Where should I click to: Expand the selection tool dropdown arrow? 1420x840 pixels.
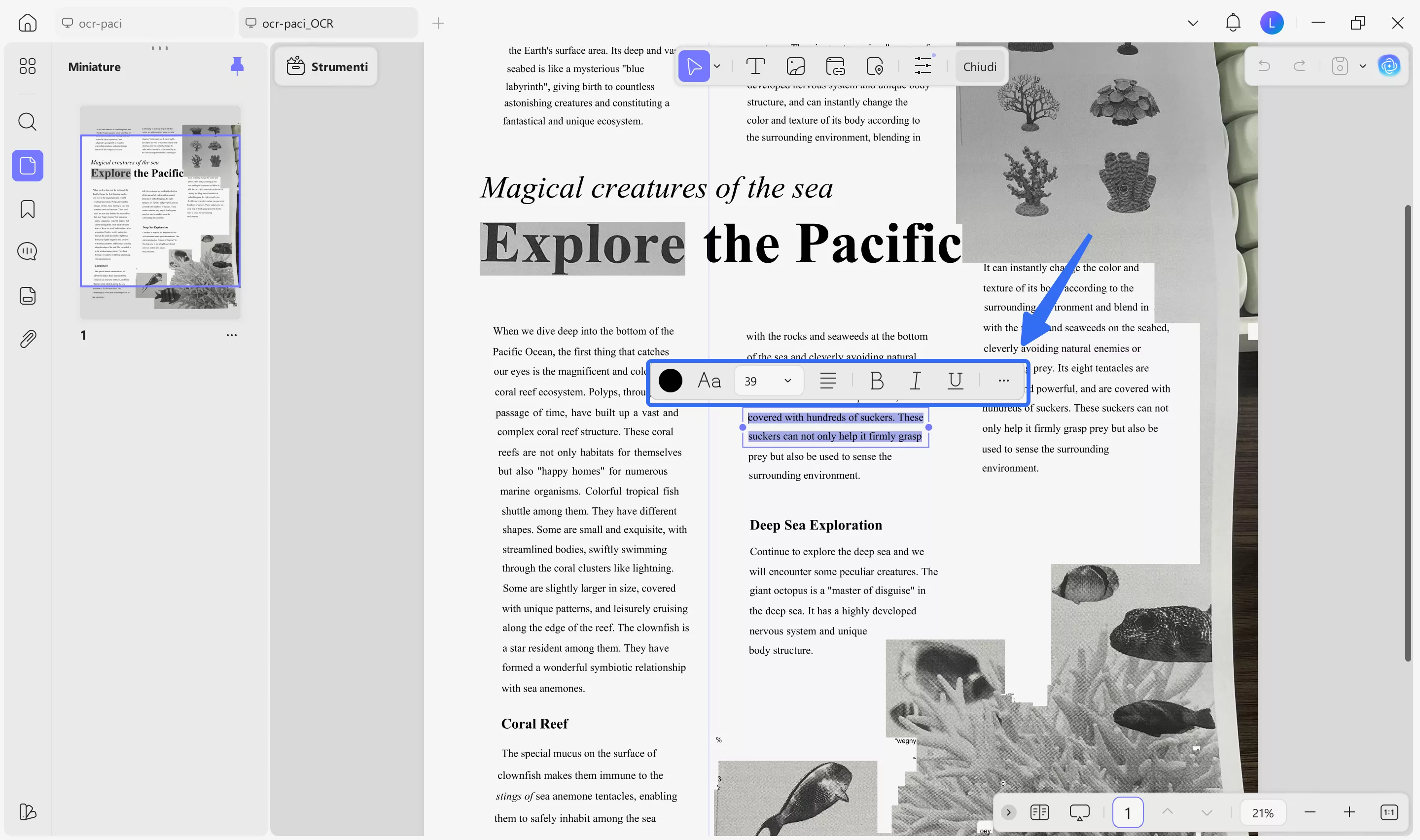pos(717,67)
